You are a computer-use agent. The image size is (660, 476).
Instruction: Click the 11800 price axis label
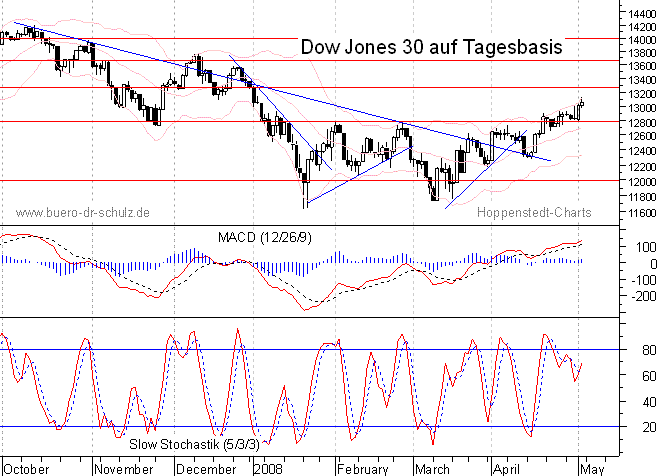[642, 197]
